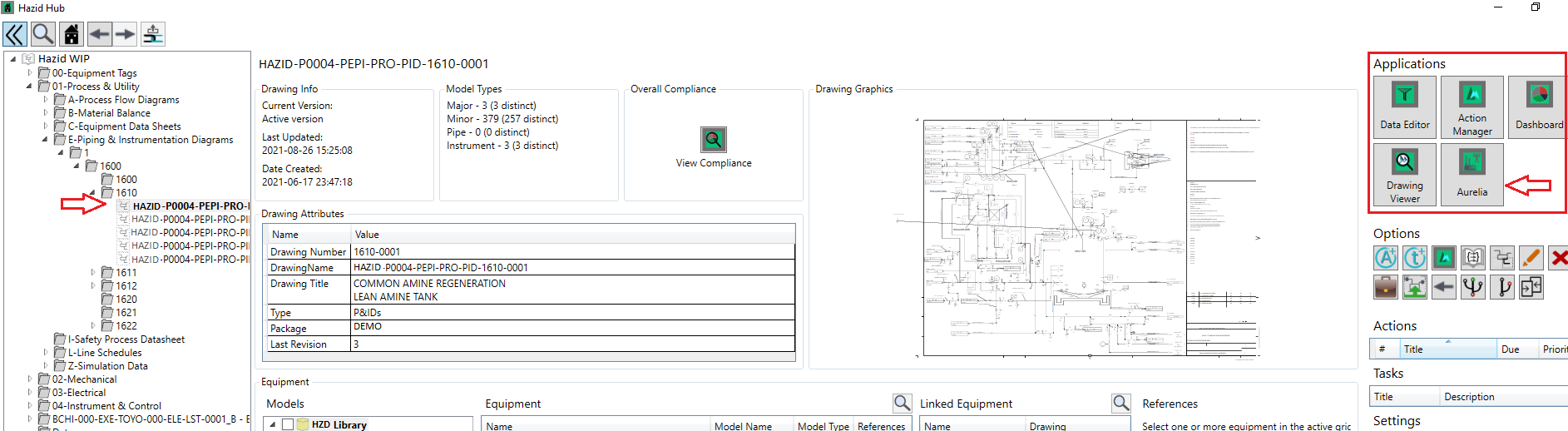Screen dimensions: 1568x431
Task: Click the search icon beside Equipment heading
Action: tap(902, 404)
